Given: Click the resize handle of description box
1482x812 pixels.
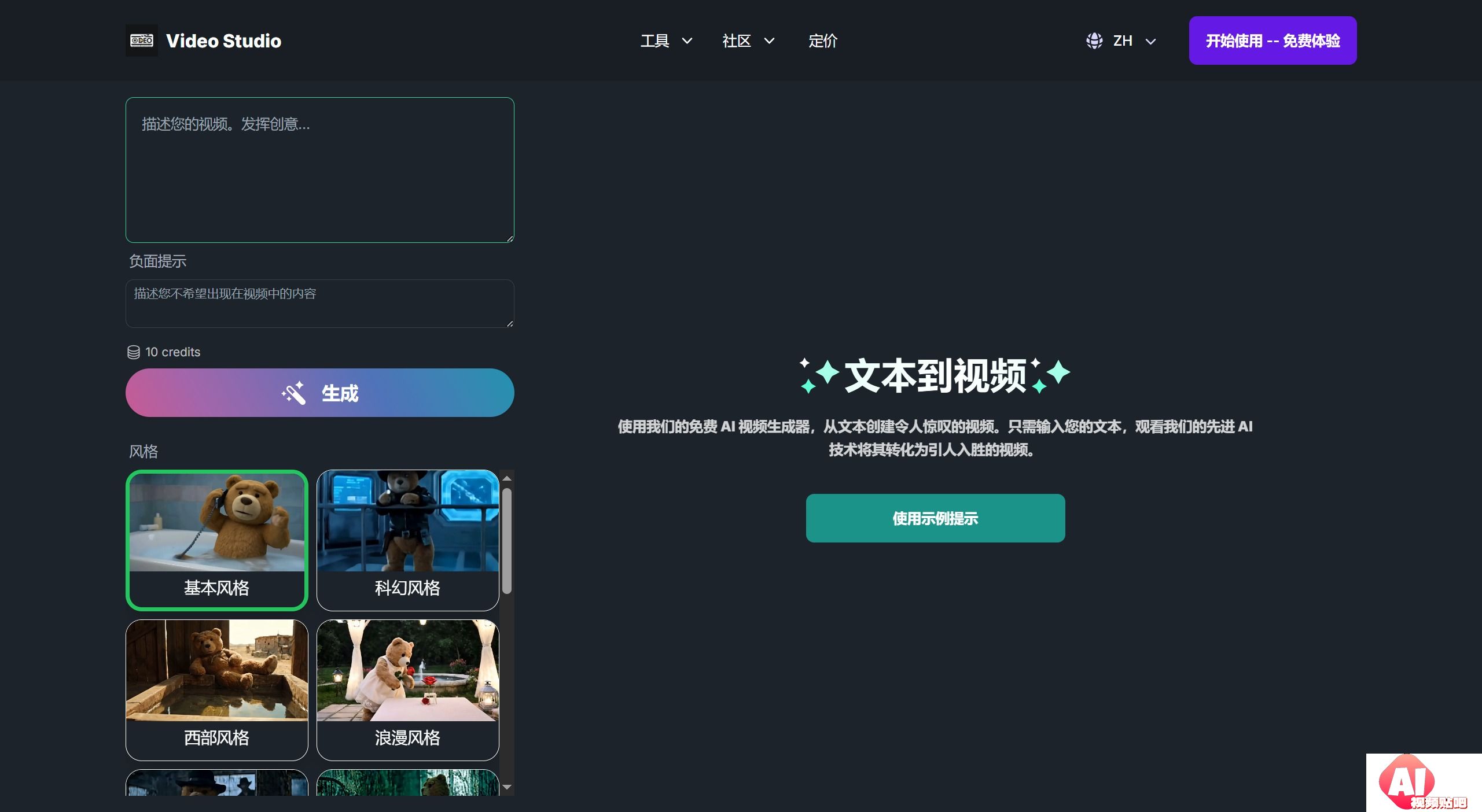Looking at the screenshot, I should pyautogui.click(x=509, y=238).
